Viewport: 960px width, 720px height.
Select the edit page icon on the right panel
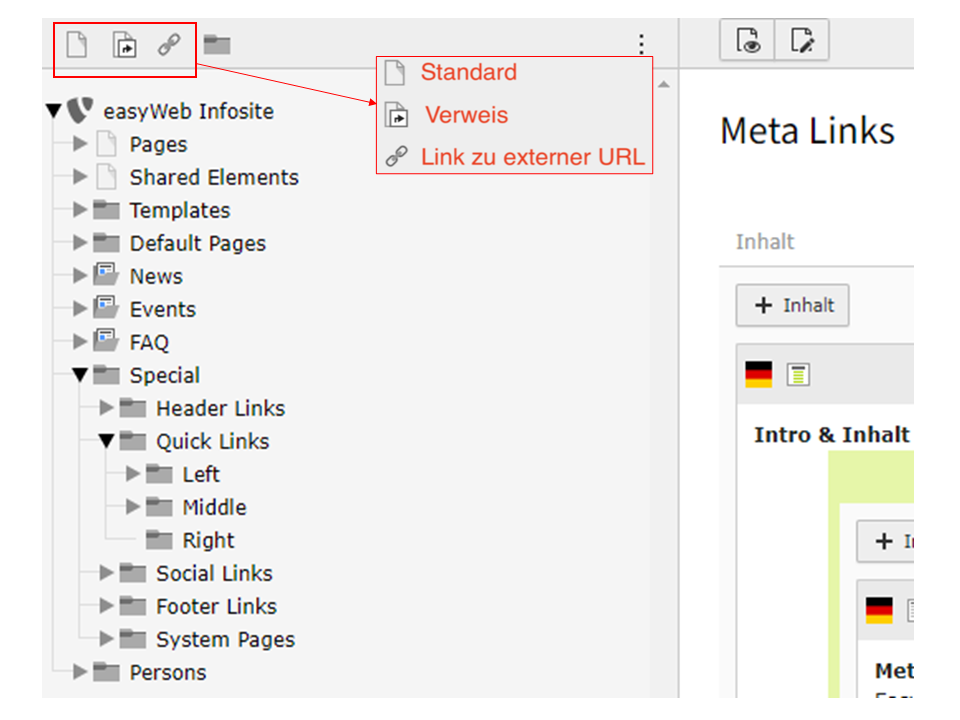(801, 39)
